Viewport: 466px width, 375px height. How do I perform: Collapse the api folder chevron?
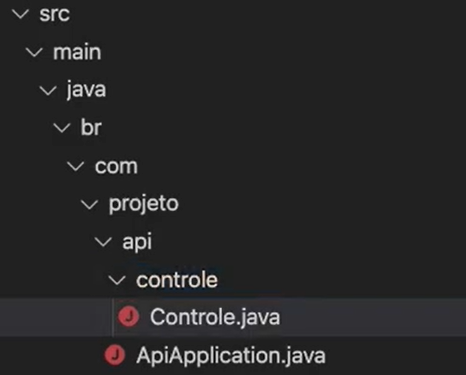click(x=103, y=242)
